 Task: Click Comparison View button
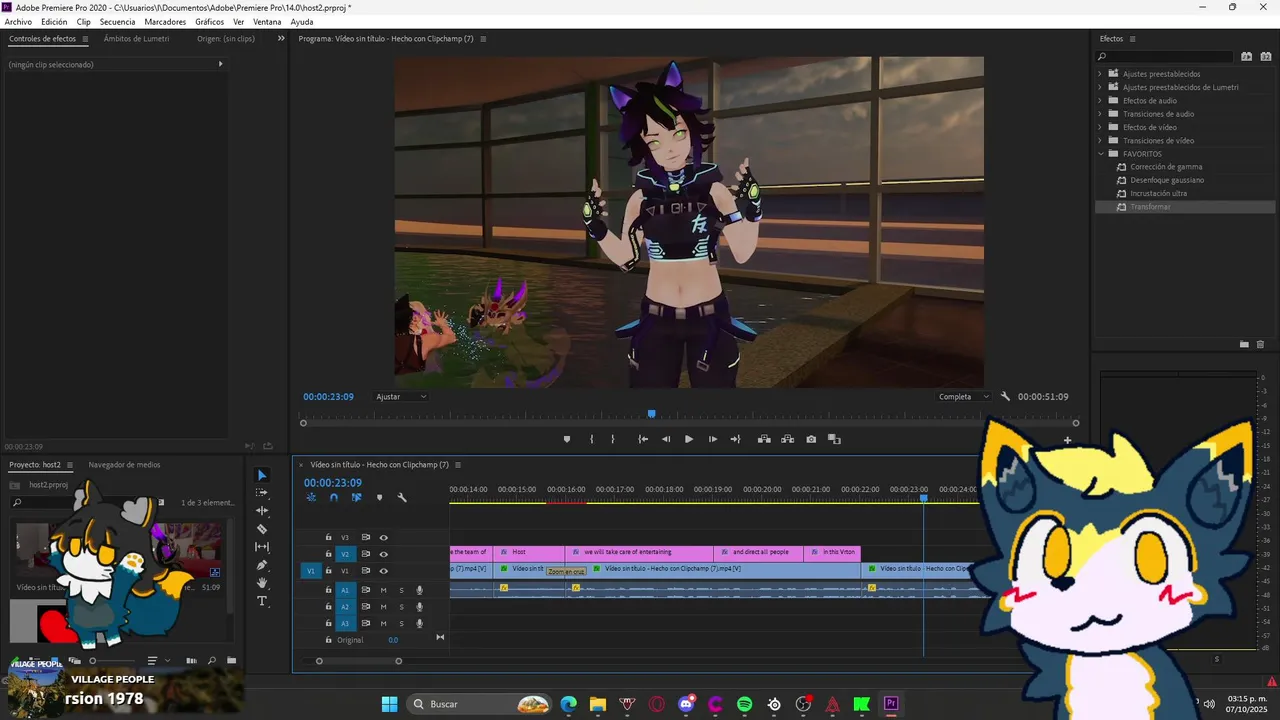click(834, 439)
